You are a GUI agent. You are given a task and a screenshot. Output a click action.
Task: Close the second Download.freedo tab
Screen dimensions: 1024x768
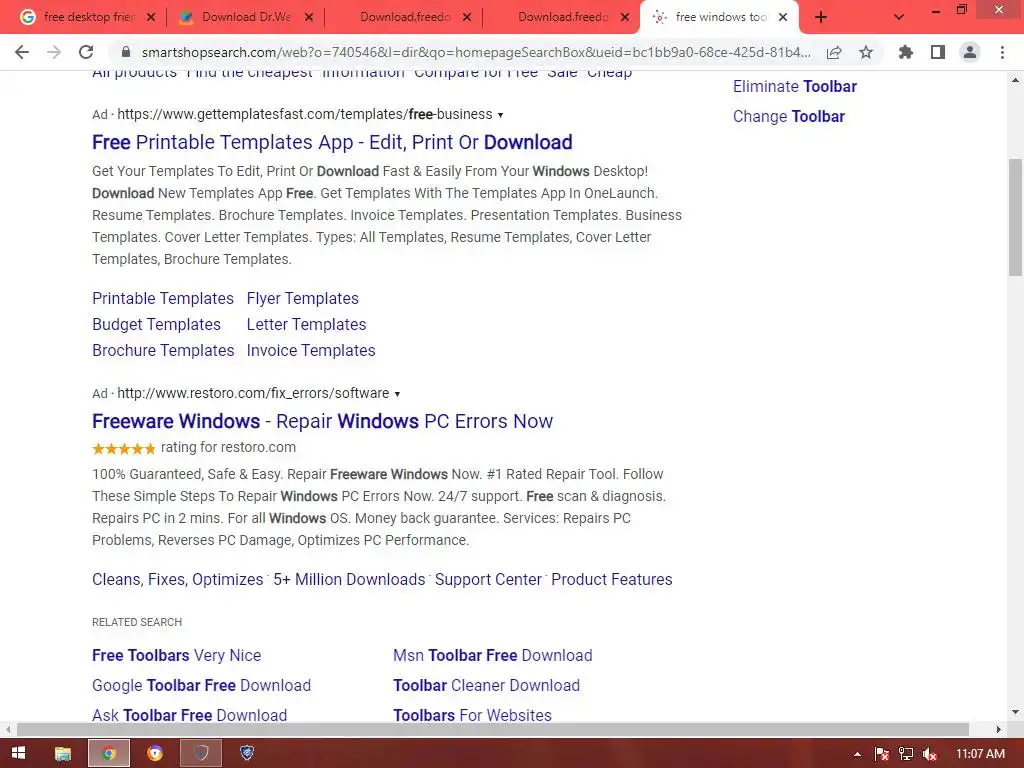625,18
